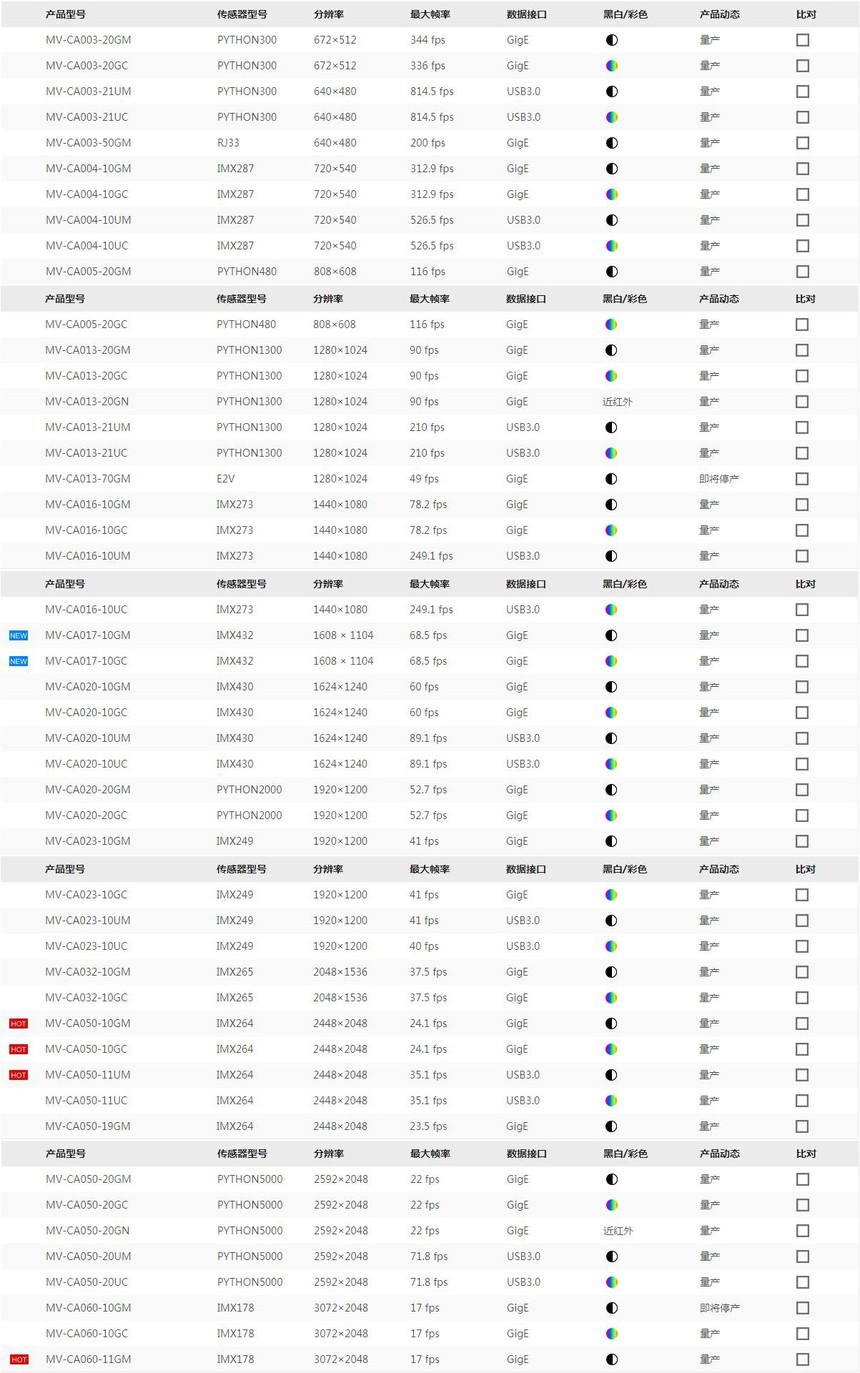Viewport: 860px width, 1373px height.
Task: Click the monochrome icon for MV-CA003-20GM
Action: coord(611,40)
